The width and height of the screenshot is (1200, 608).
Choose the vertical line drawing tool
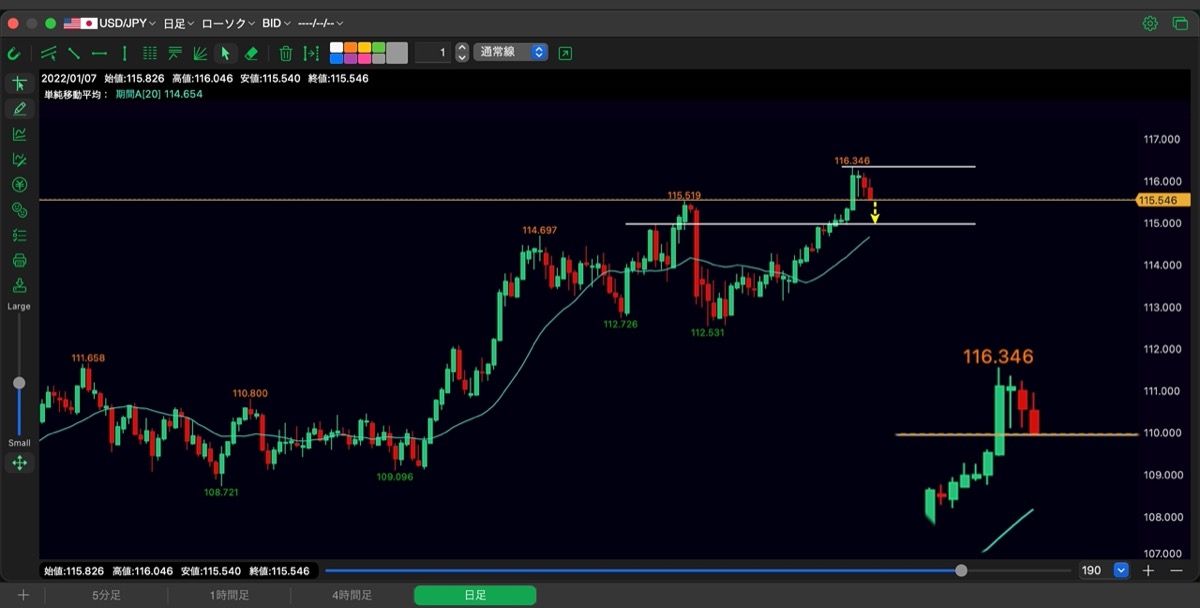(124, 53)
